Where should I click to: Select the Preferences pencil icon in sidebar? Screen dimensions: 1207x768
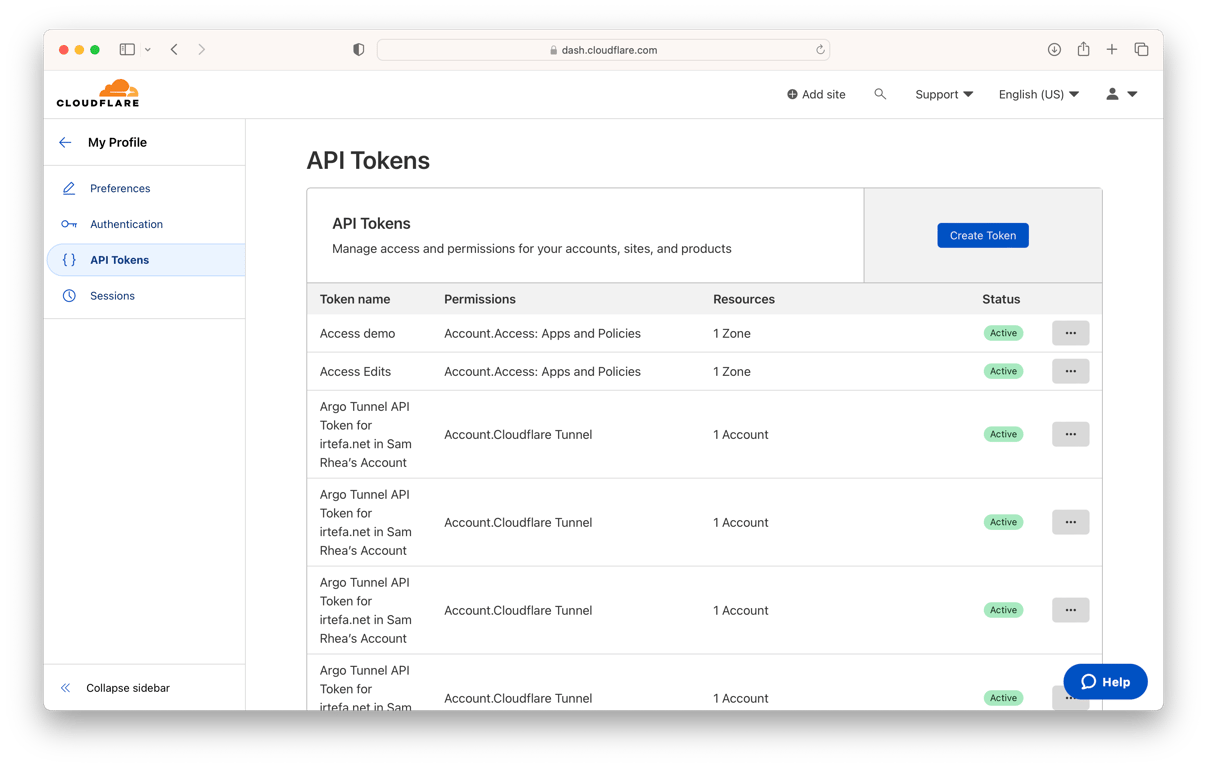(x=68, y=188)
